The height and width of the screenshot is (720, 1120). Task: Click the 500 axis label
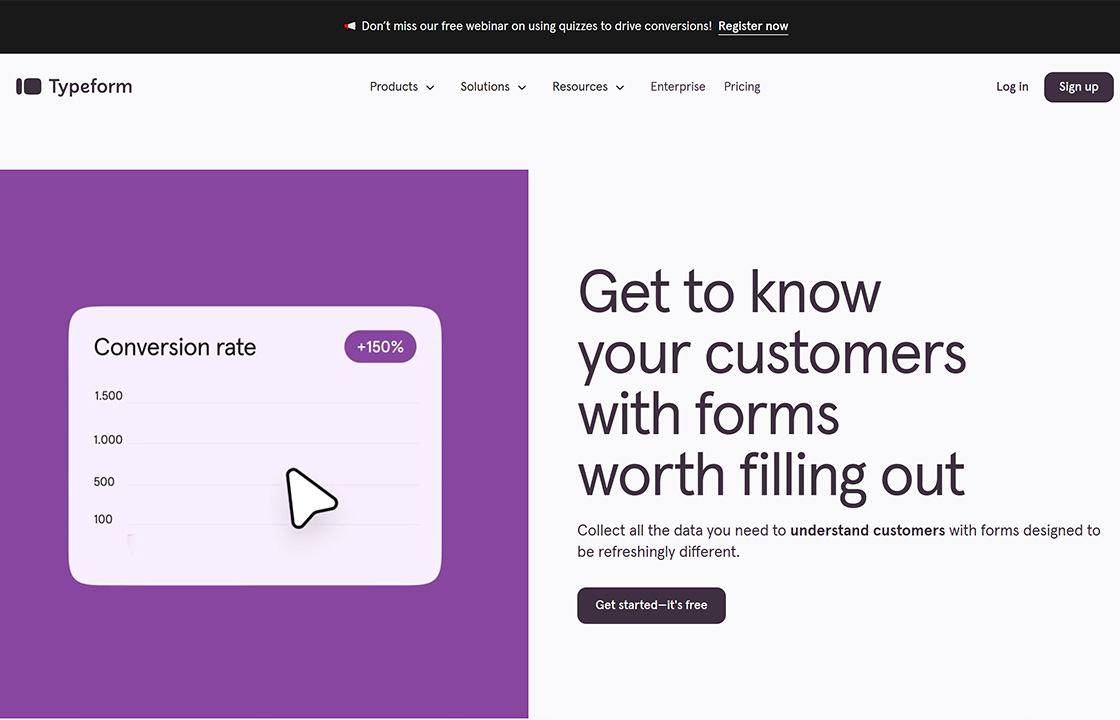[x=104, y=481]
